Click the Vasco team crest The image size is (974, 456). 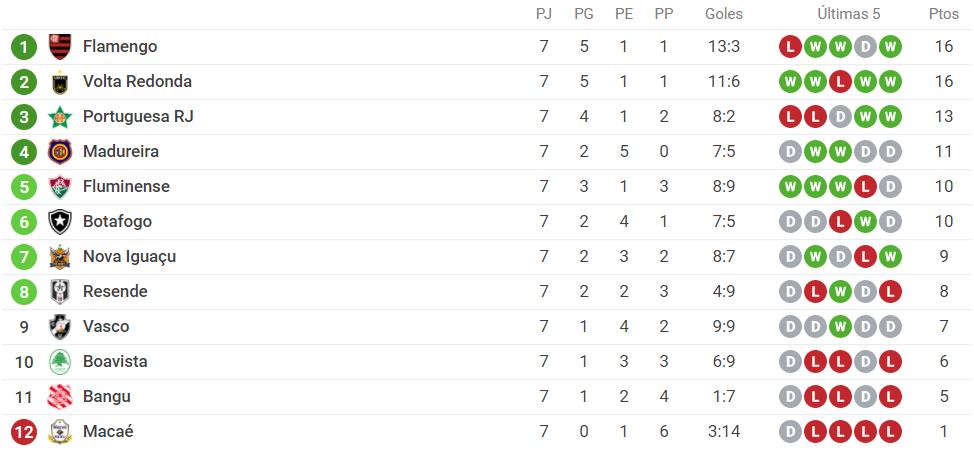(60, 327)
